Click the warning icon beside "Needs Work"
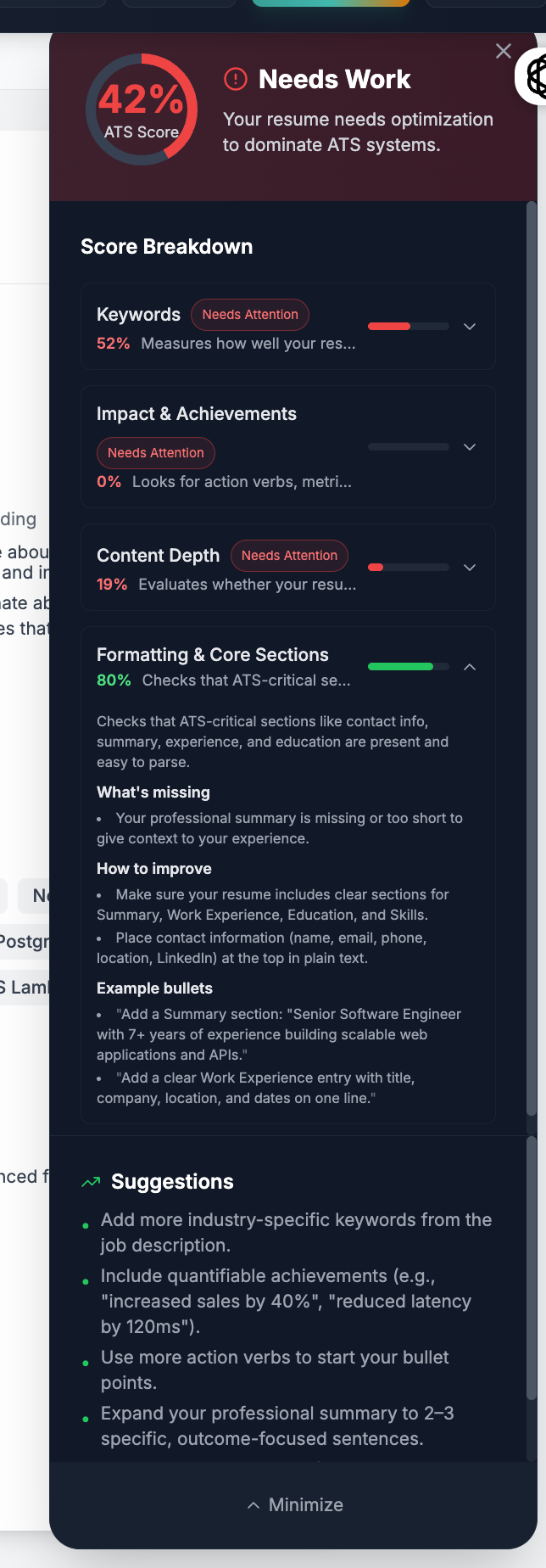The width and height of the screenshot is (546, 1568). (235, 80)
